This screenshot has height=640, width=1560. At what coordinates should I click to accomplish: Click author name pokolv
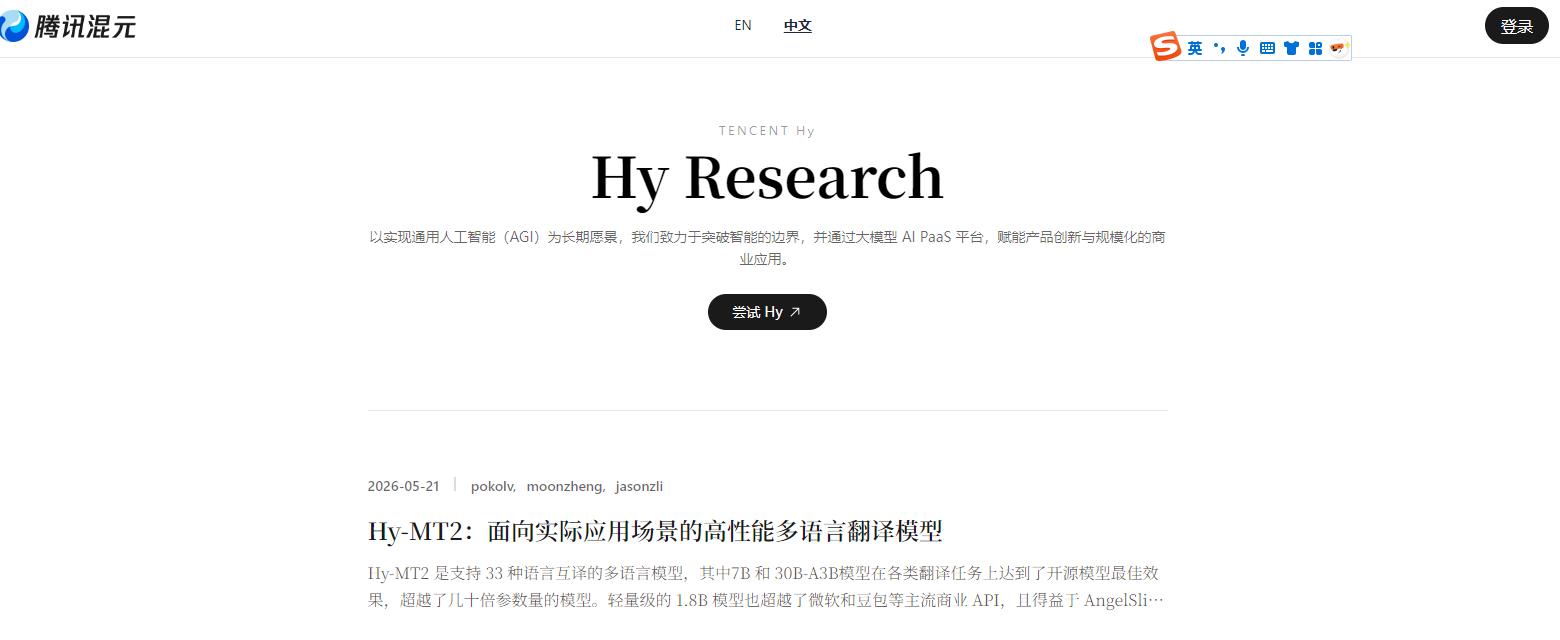pyautogui.click(x=491, y=486)
